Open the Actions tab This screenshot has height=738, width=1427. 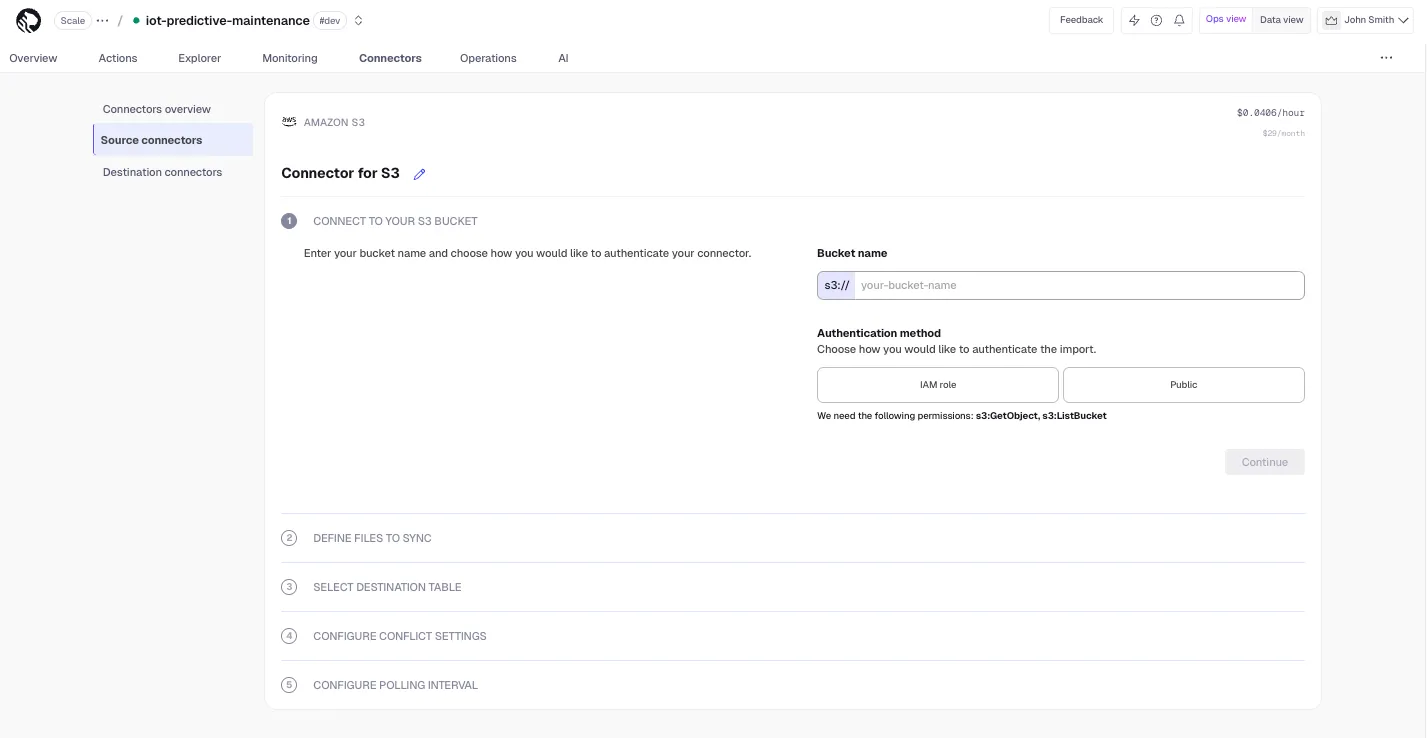coord(118,58)
